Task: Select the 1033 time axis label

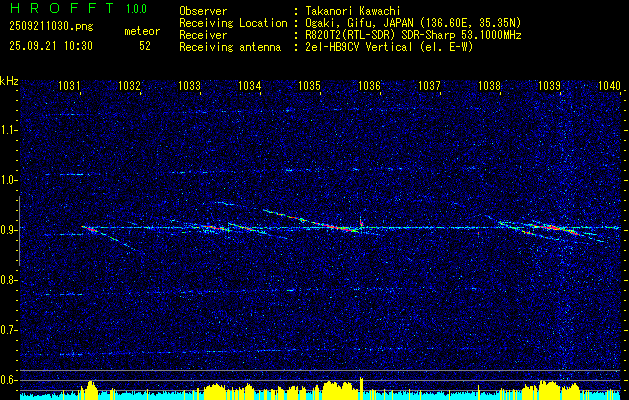Action: (189, 86)
